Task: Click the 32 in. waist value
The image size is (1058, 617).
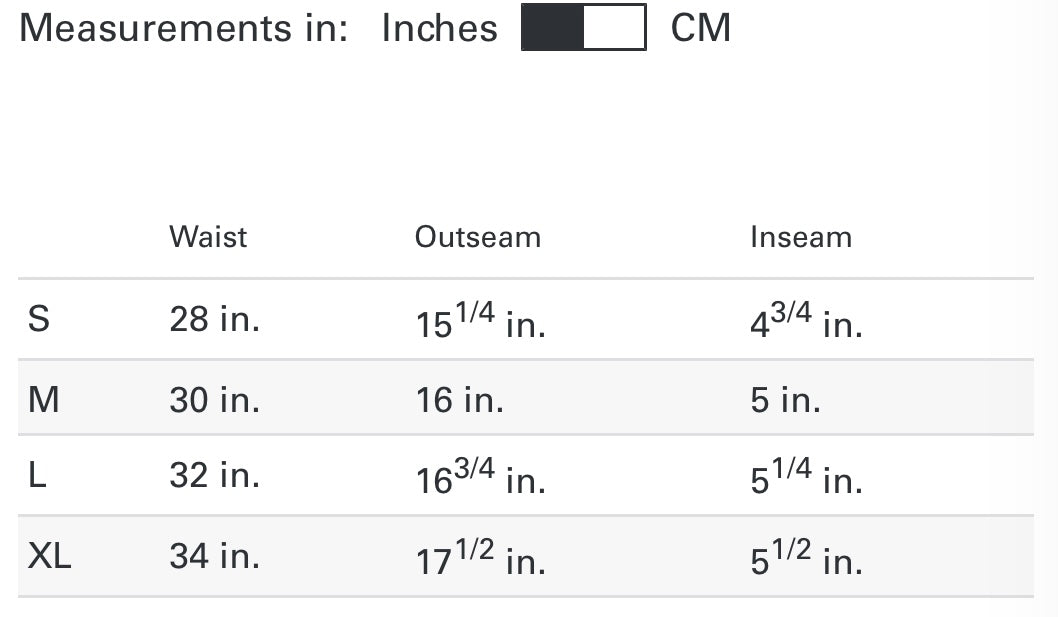Action: click(x=214, y=476)
